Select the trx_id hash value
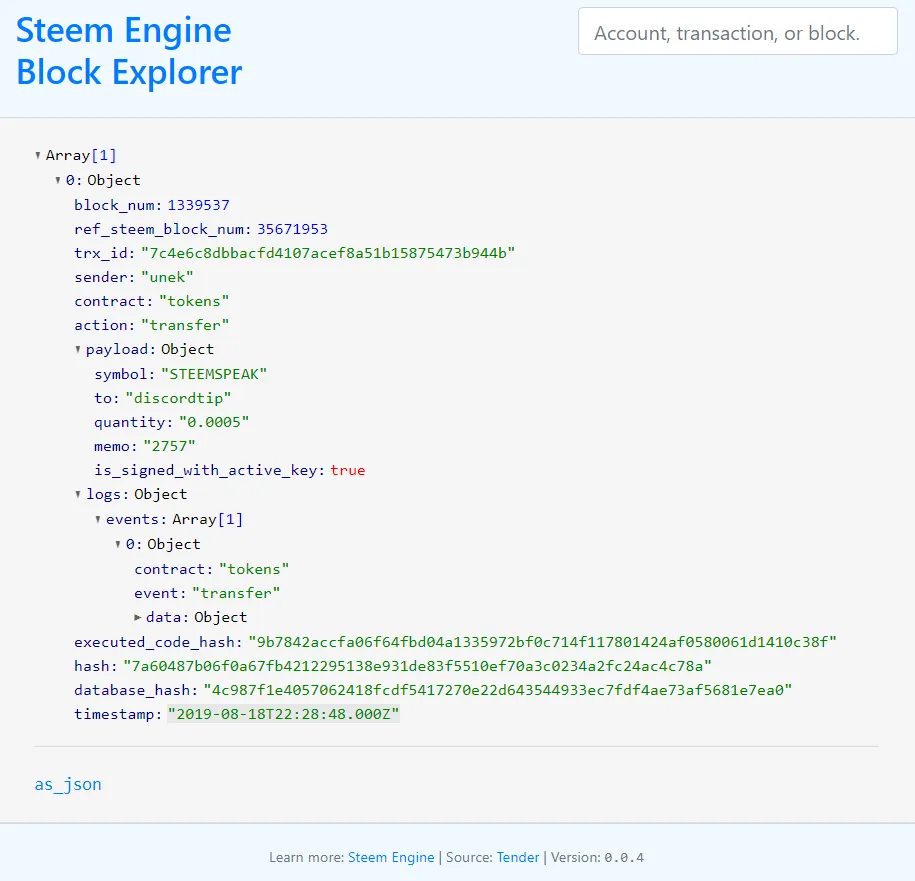Image resolution: width=915 pixels, height=881 pixels. [328, 253]
